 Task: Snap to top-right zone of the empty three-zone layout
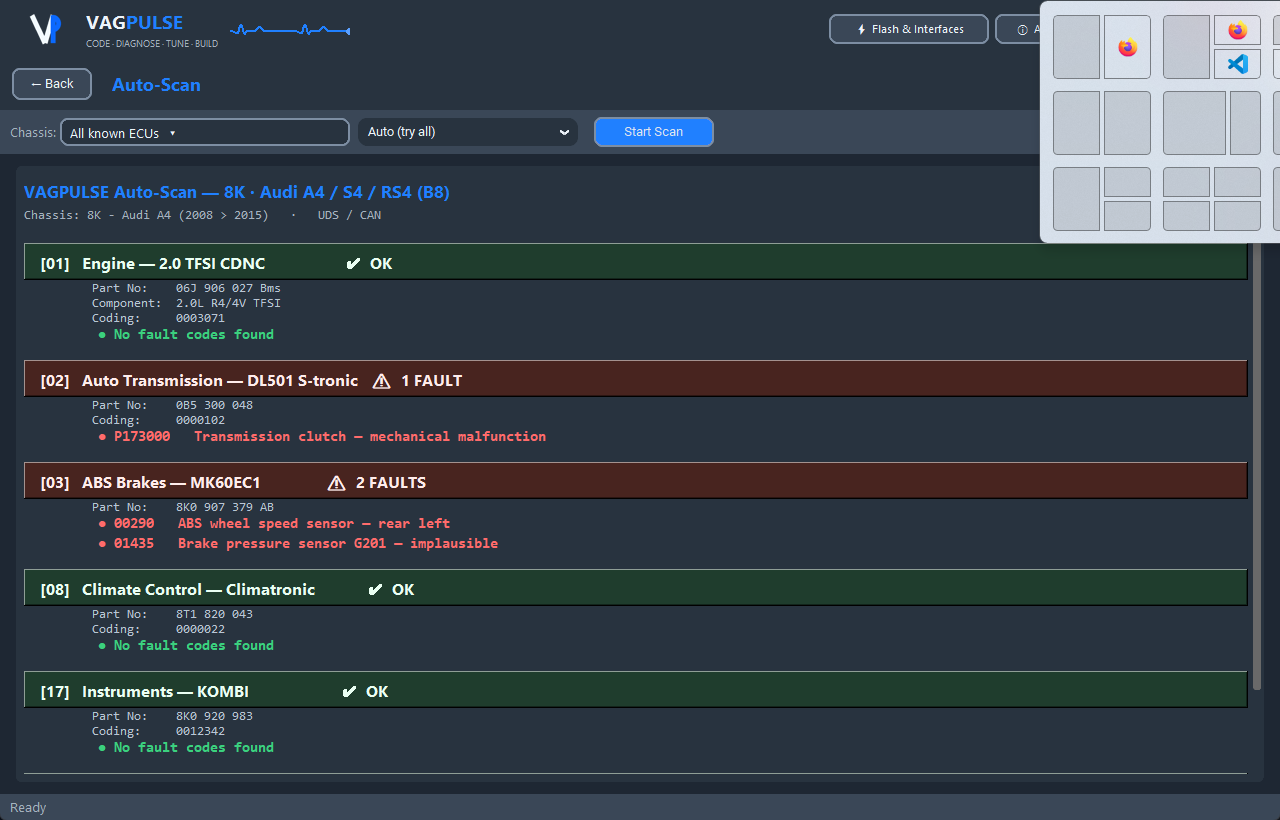[x=1127, y=182]
